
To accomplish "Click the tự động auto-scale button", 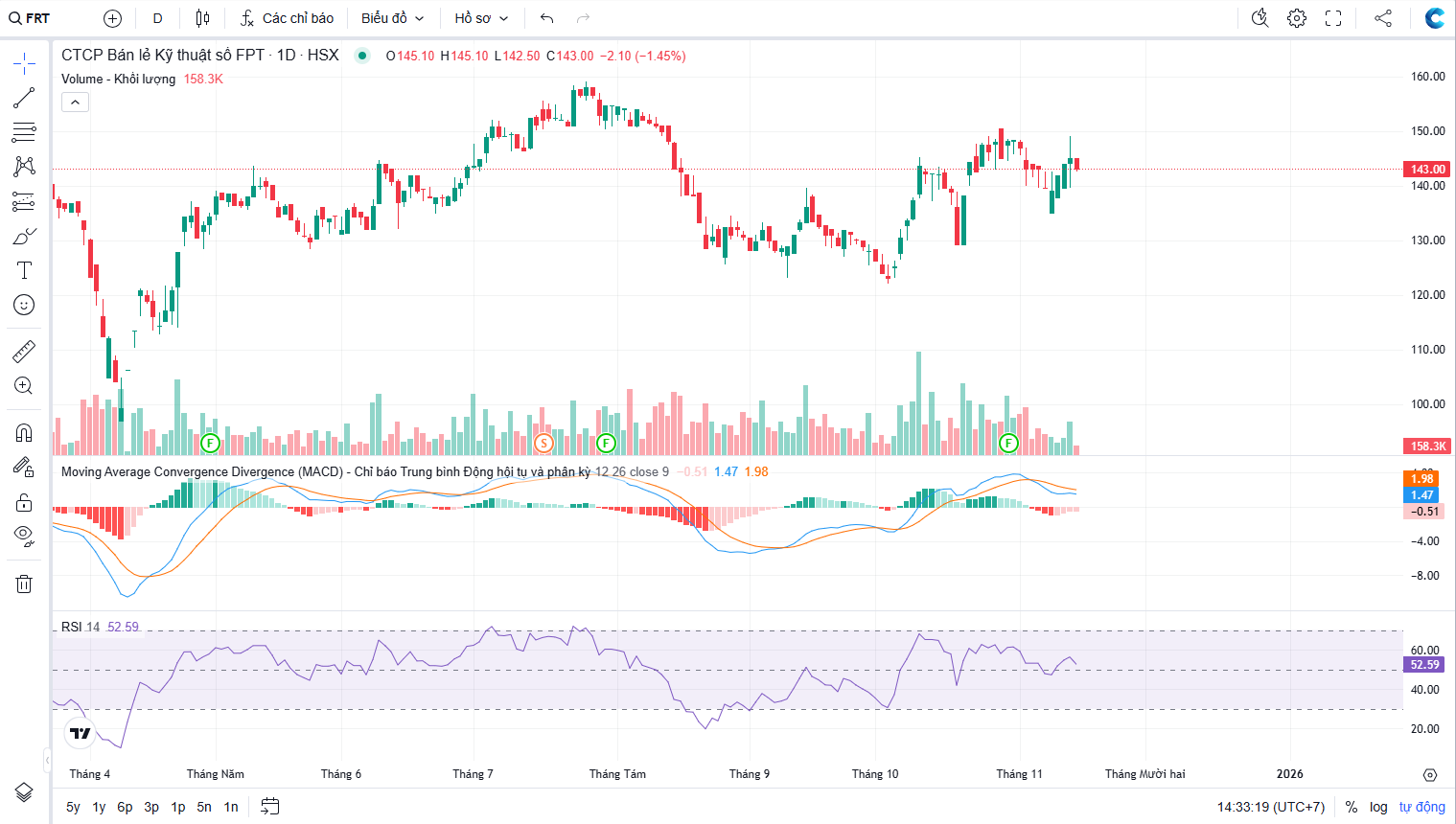I will tap(1421, 807).
